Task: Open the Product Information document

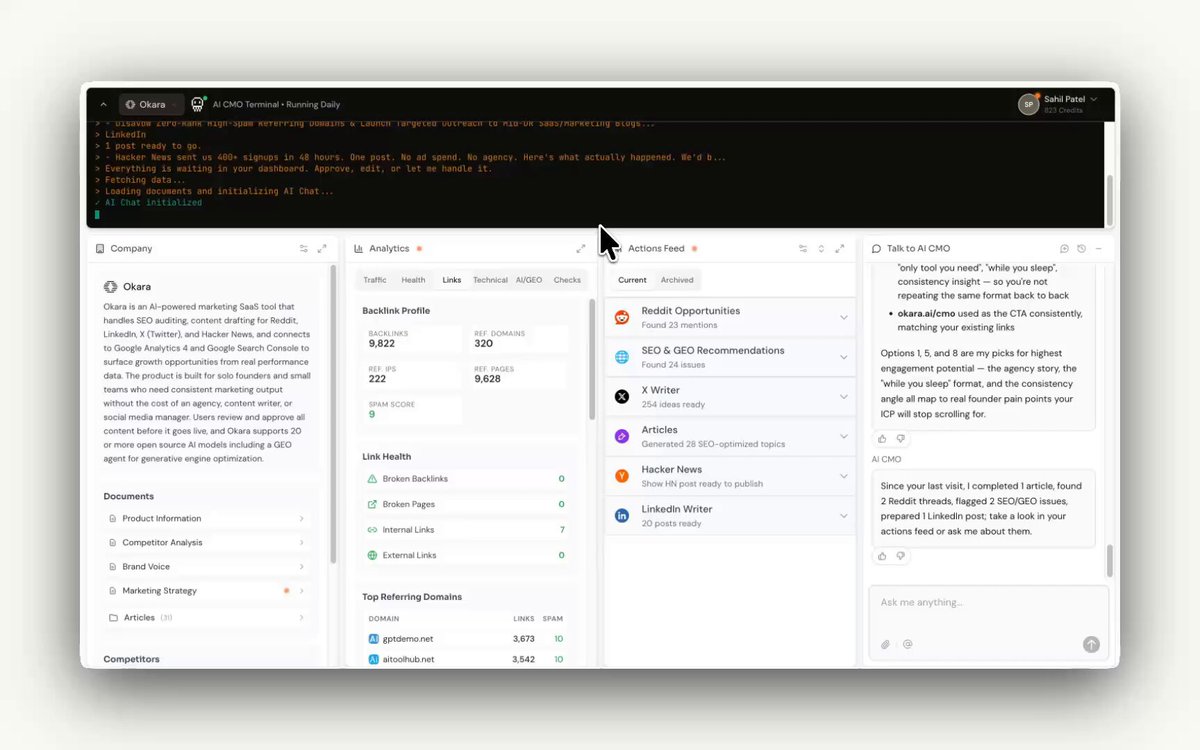Action: pos(207,518)
